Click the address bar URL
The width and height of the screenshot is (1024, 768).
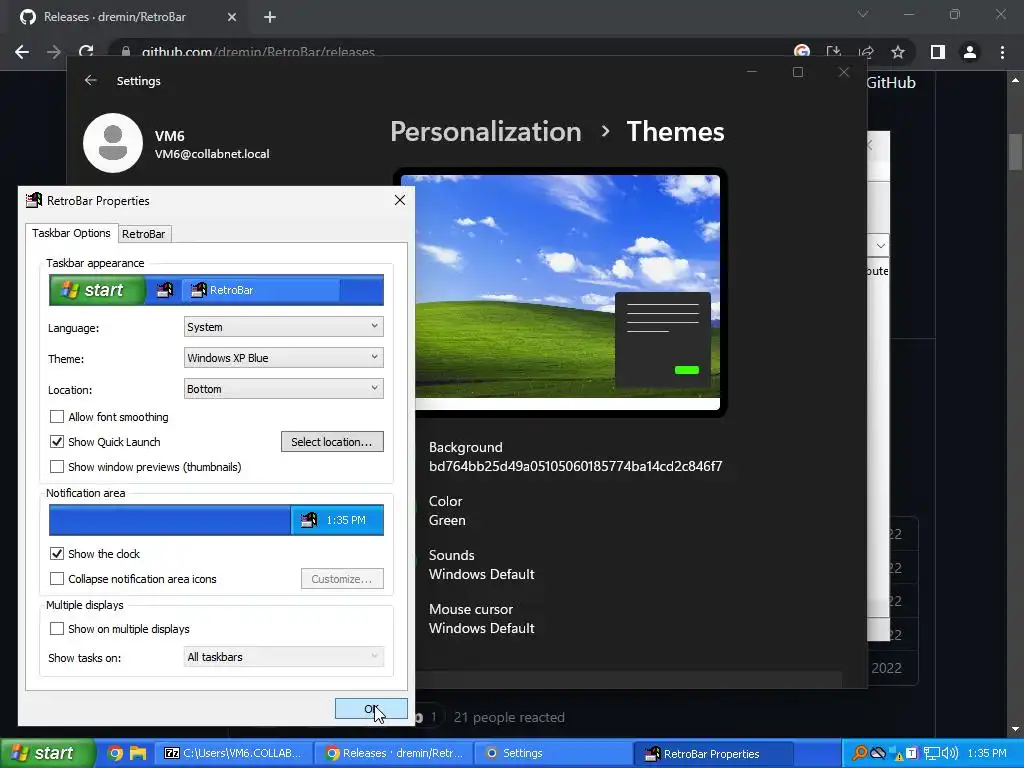[x=258, y=52]
